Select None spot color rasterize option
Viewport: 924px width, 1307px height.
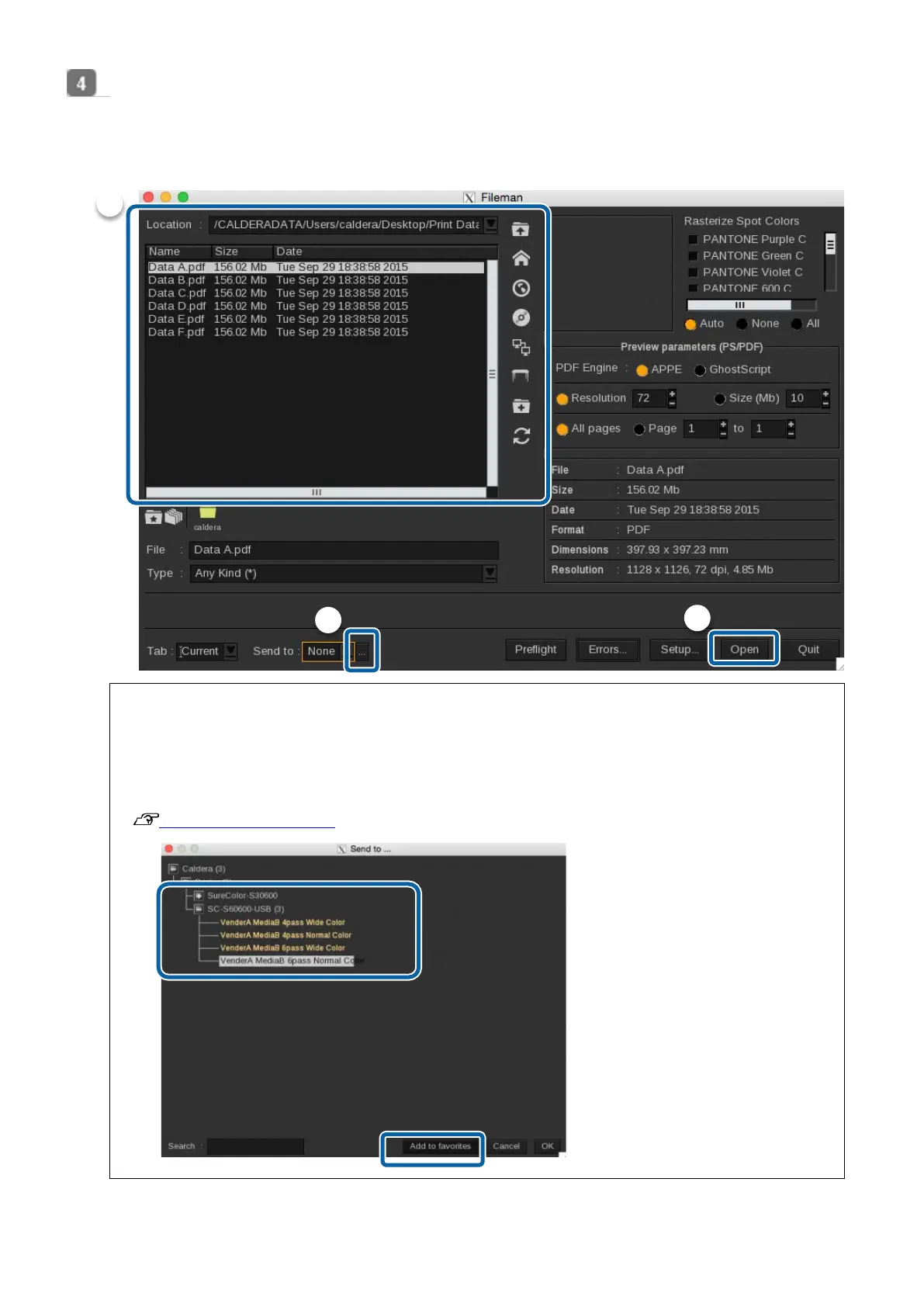click(x=742, y=324)
